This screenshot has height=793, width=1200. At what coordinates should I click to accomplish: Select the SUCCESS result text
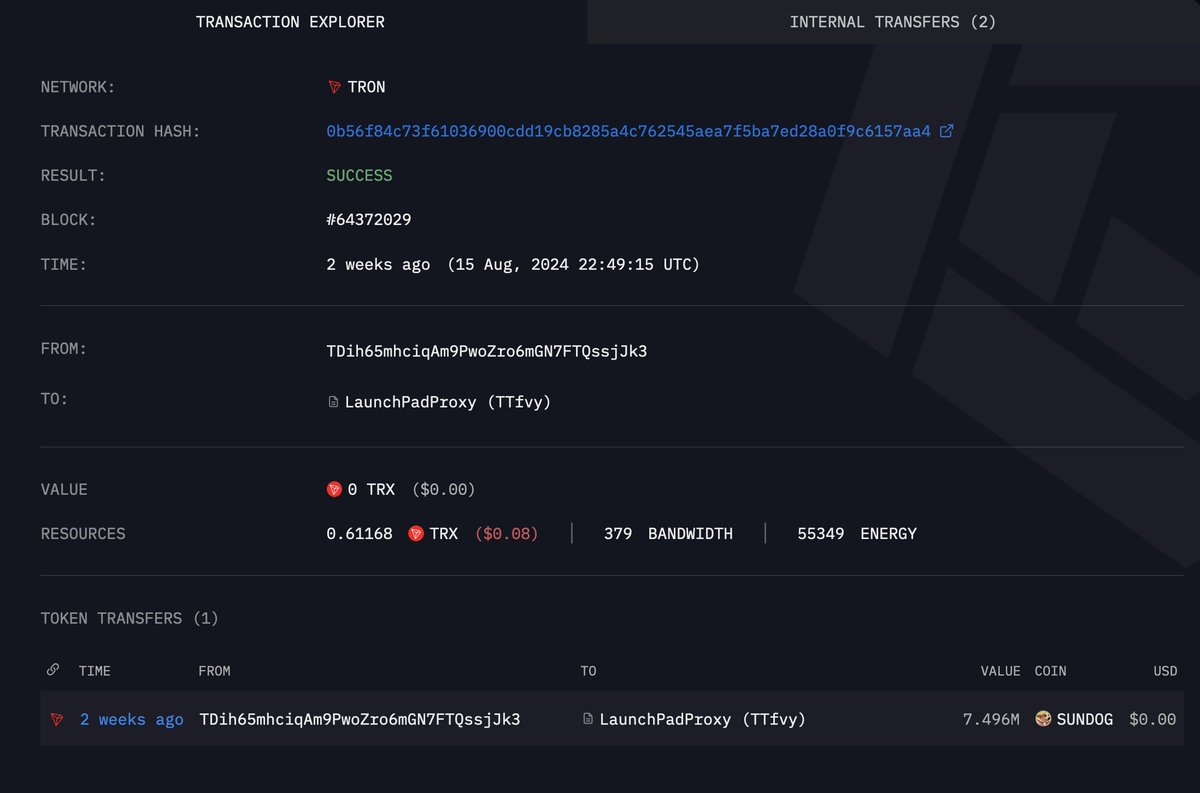[x=359, y=175]
